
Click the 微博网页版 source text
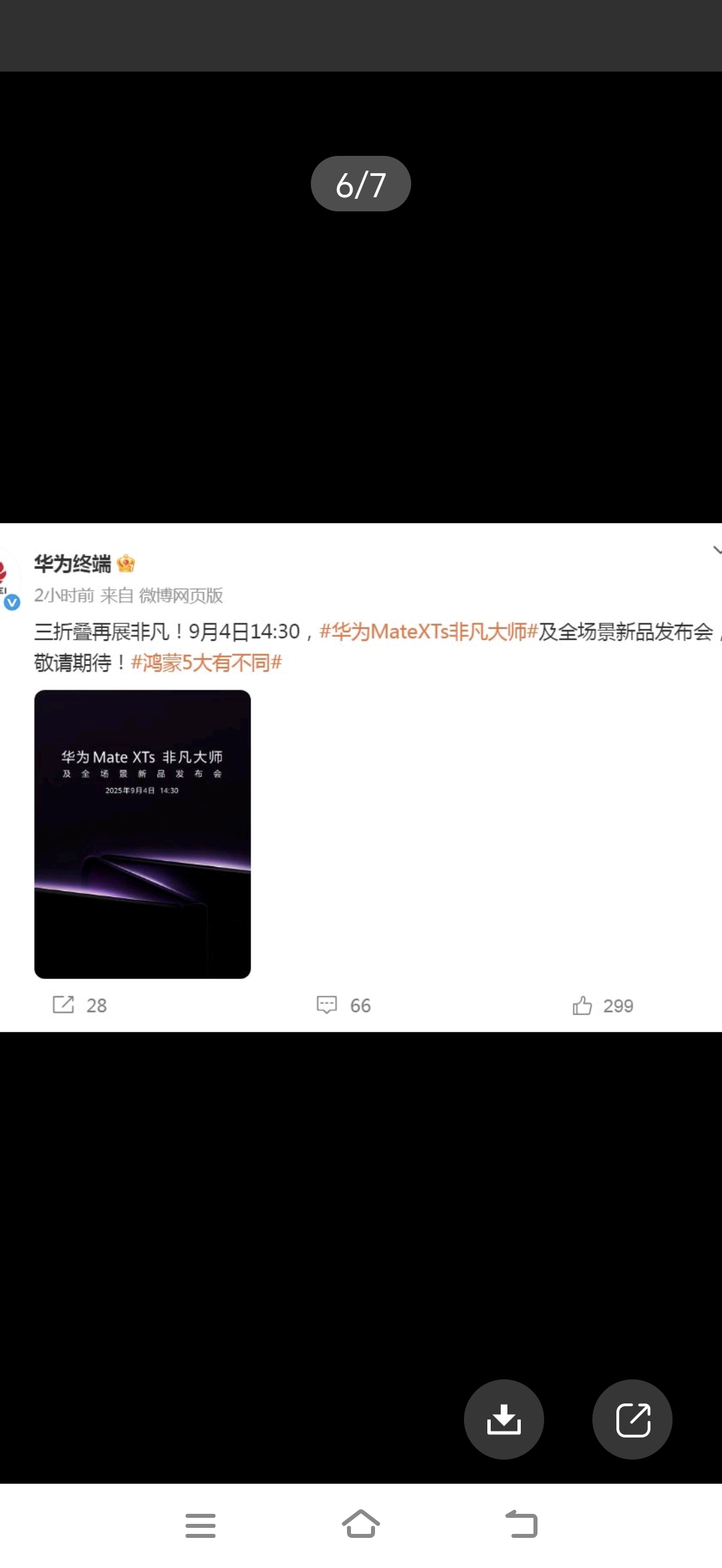click(x=181, y=595)
